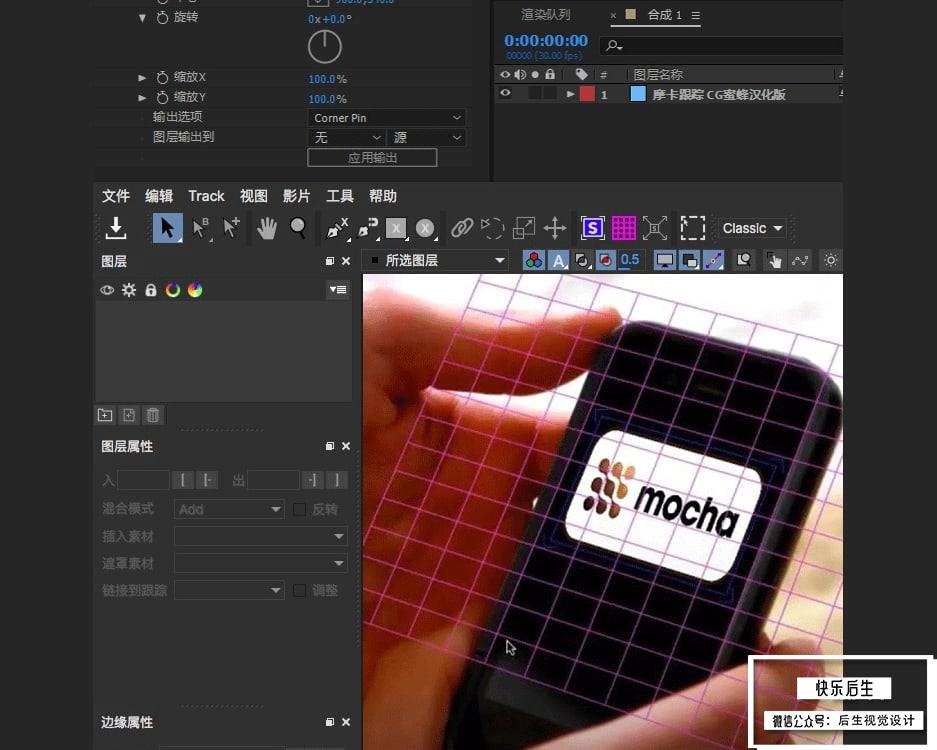Select the dashed rectangle area tool

click(693, 228)
